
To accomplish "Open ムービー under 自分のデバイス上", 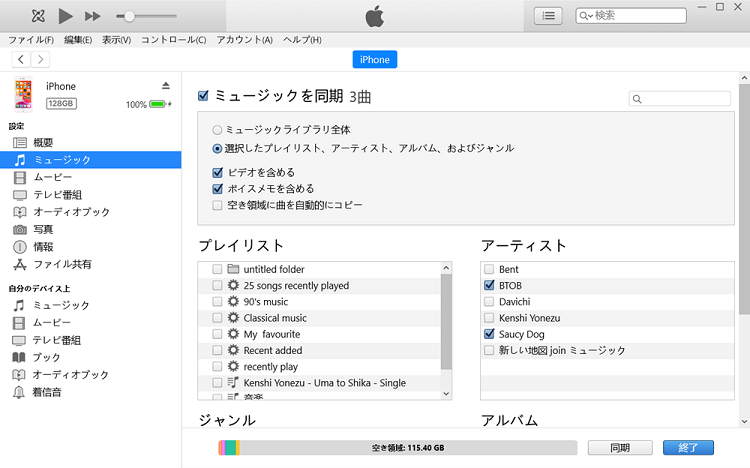I will coord(90,323).
